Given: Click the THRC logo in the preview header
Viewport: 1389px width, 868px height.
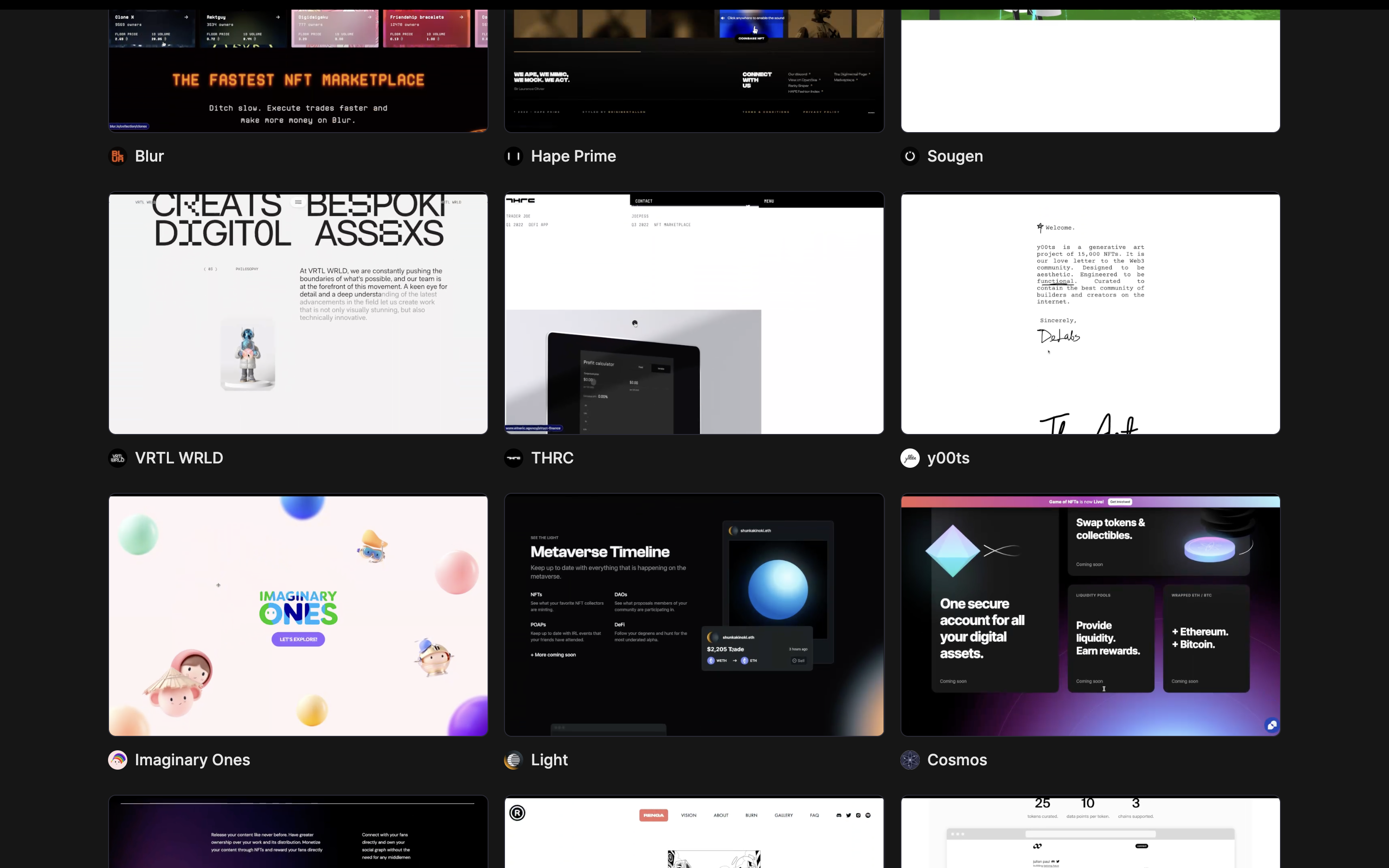Looking at the screenshot, I should point(520,200).
